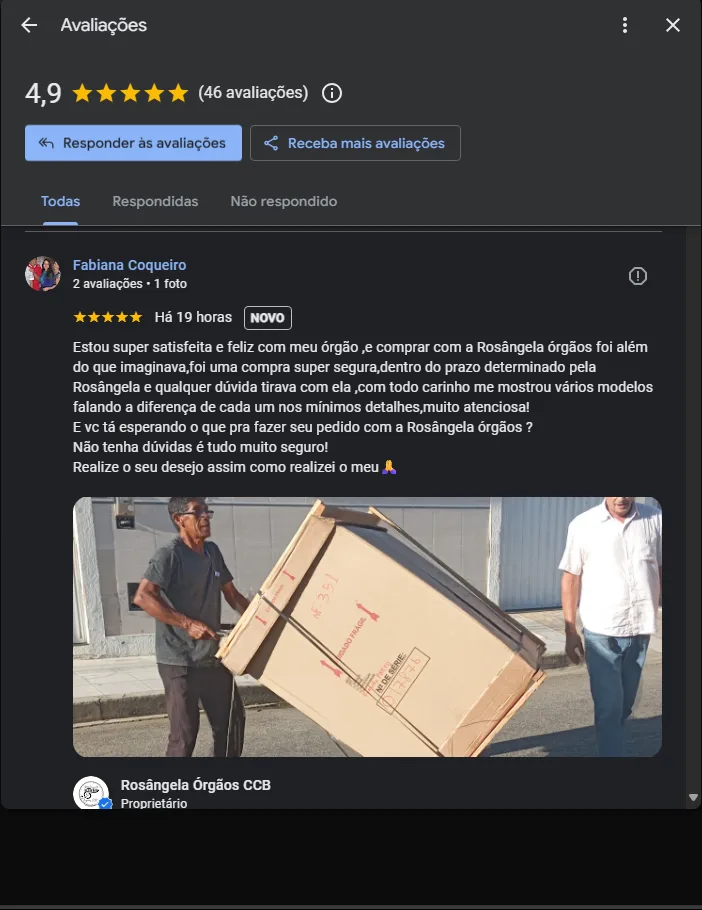Close the Avaliações panel
Image resolution: width=702 pixels, height=910 pixels.
tap(673, 25)
